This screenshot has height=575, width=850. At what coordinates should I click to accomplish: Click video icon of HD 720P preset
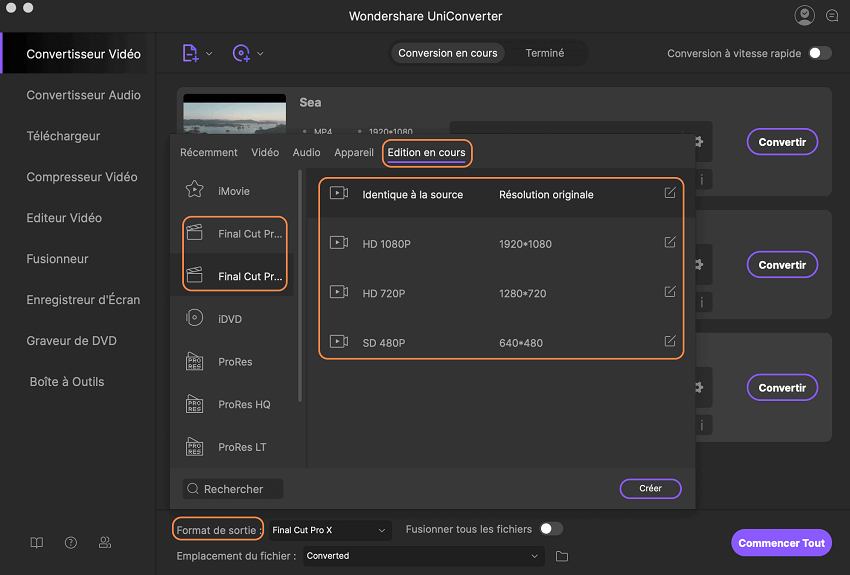point(339,292)
